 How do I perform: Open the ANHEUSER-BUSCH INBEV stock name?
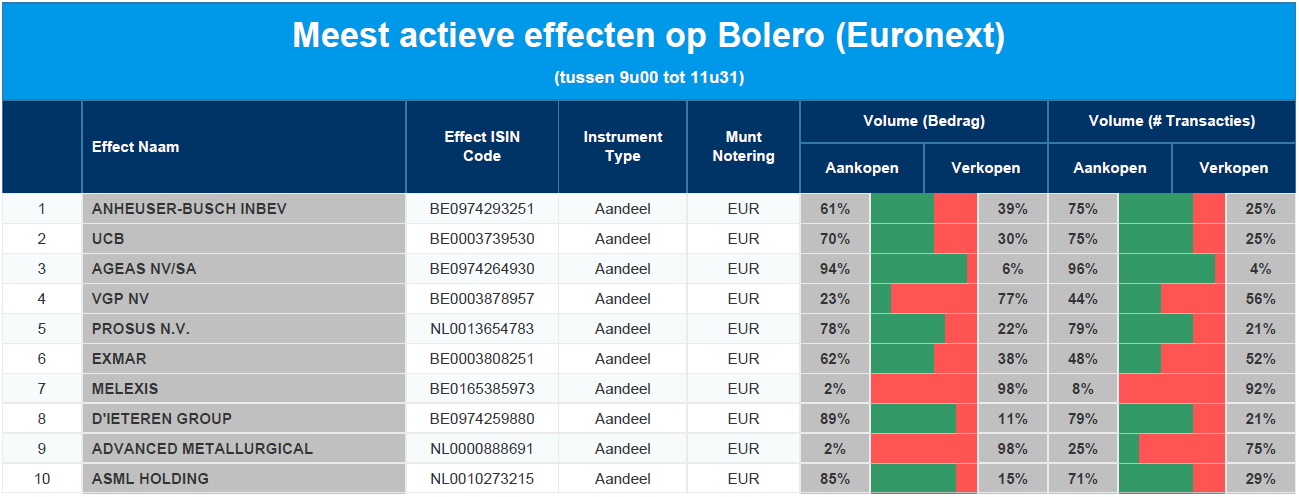point(189,209)
